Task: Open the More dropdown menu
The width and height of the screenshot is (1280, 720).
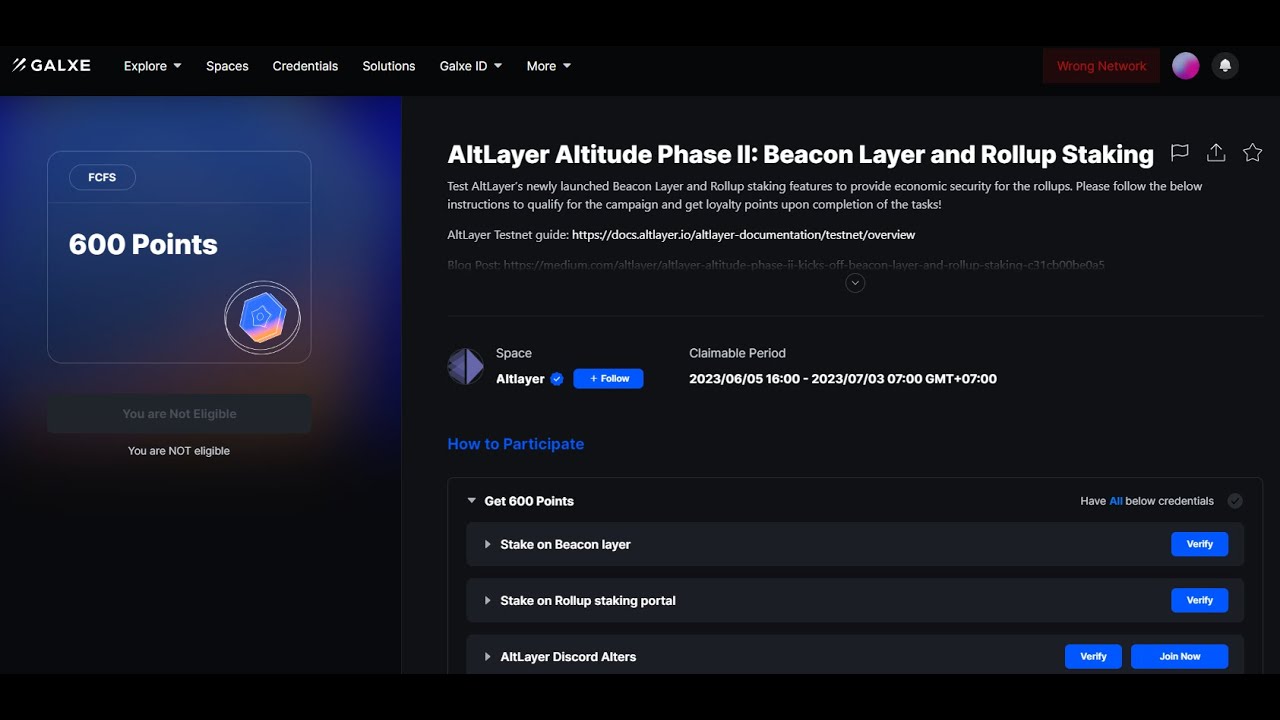Action: (548, 66)
